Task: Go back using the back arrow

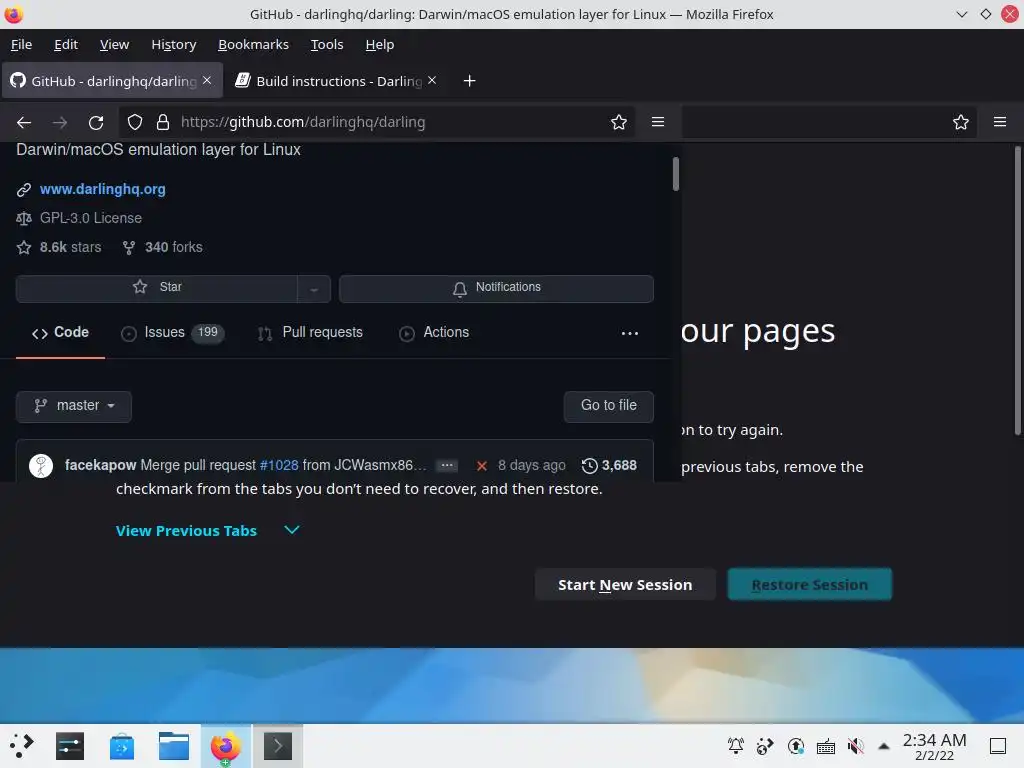Action: (x=24, y=122)
